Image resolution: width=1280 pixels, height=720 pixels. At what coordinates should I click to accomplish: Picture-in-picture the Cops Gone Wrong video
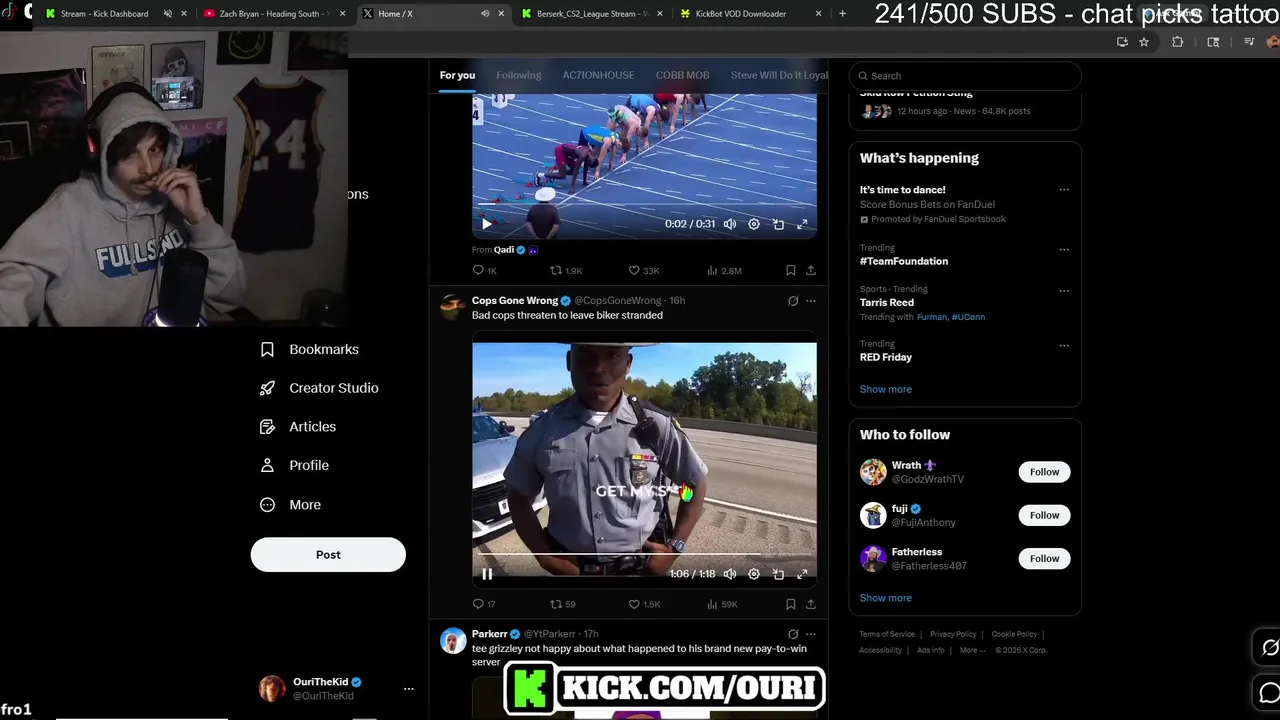coord(778,574)
